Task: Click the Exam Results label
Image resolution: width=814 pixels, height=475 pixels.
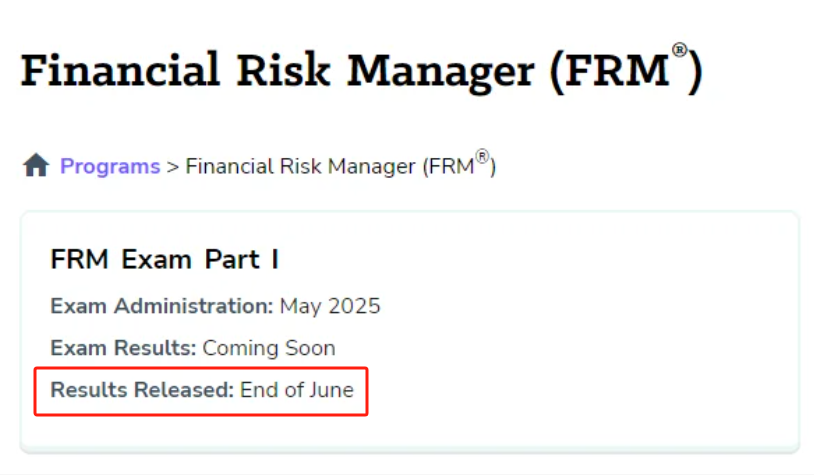Action: pyautogui.click(x=123, y=348)
